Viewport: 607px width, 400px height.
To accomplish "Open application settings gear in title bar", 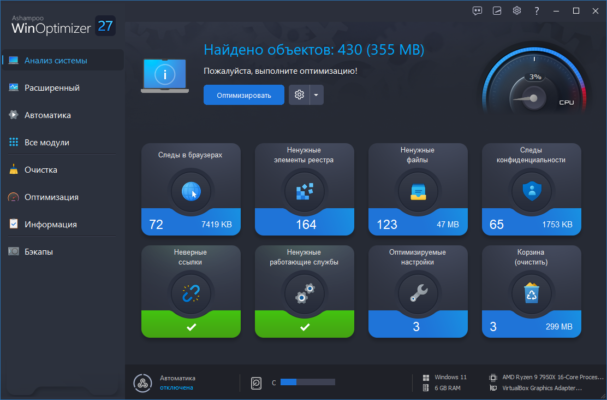I will 517,11.
